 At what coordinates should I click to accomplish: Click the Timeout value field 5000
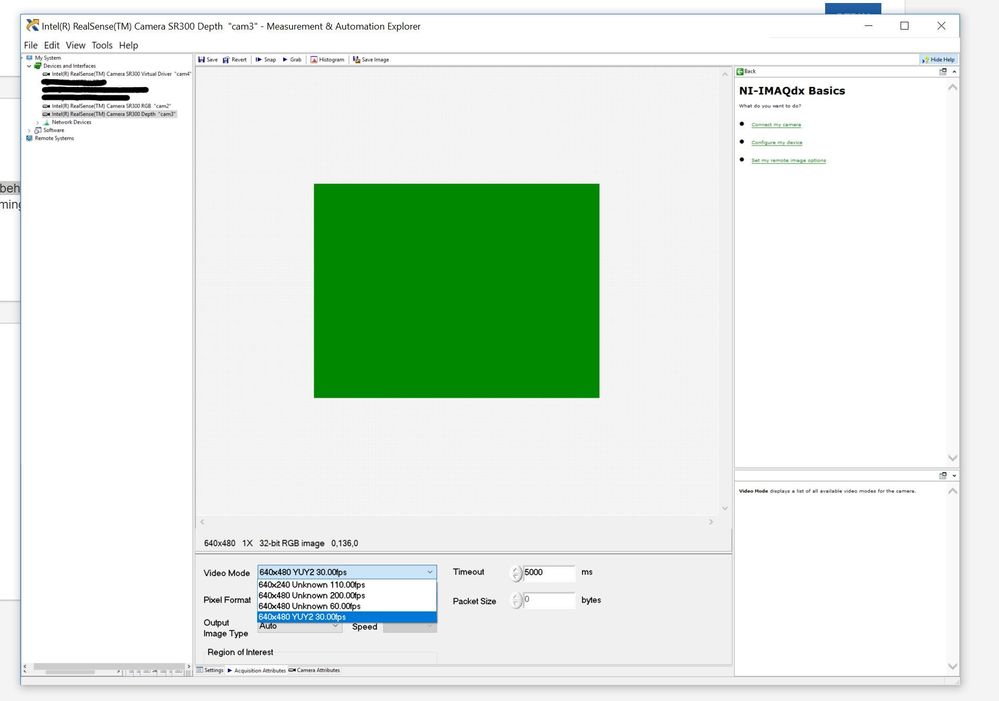tap(549, 572)
